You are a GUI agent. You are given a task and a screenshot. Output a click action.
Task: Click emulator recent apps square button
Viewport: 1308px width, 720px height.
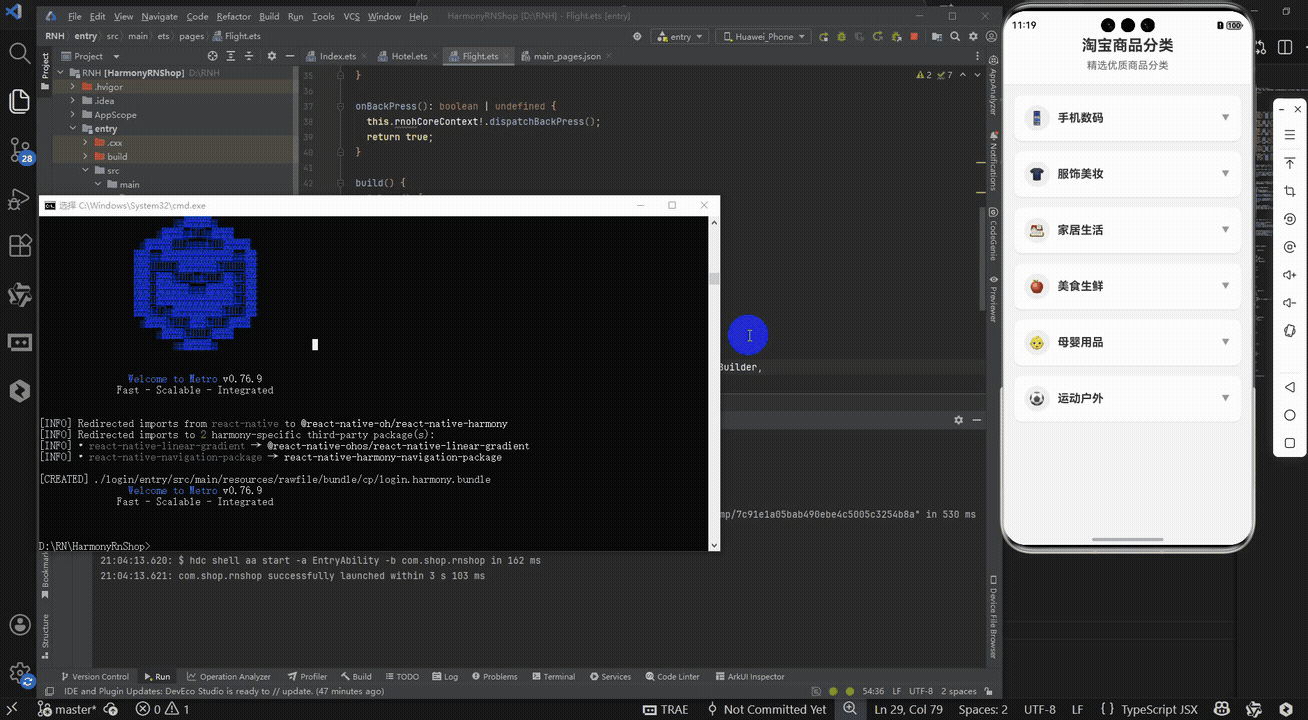click(1290, 443)
